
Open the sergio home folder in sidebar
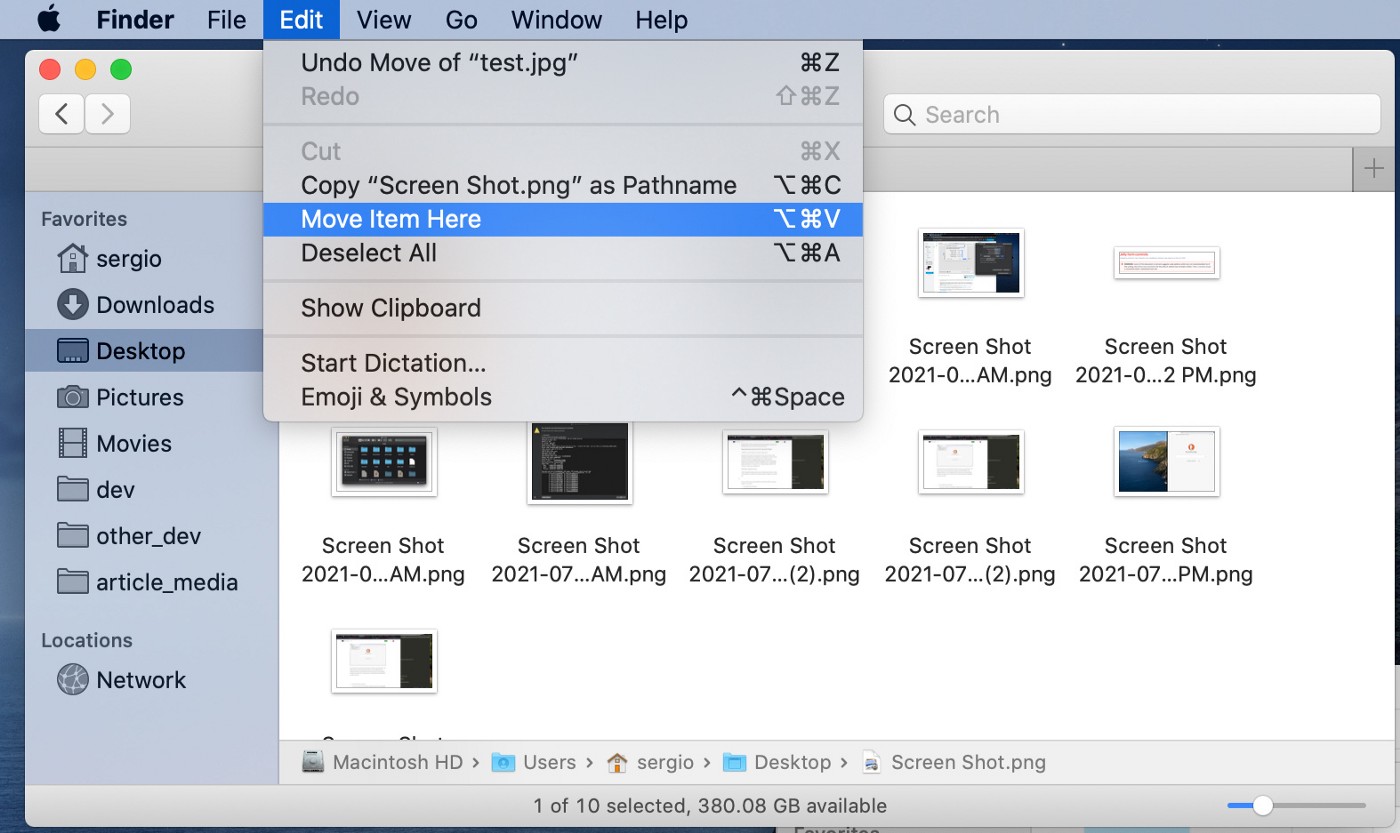pyautogui.click(x=128, y=259)
